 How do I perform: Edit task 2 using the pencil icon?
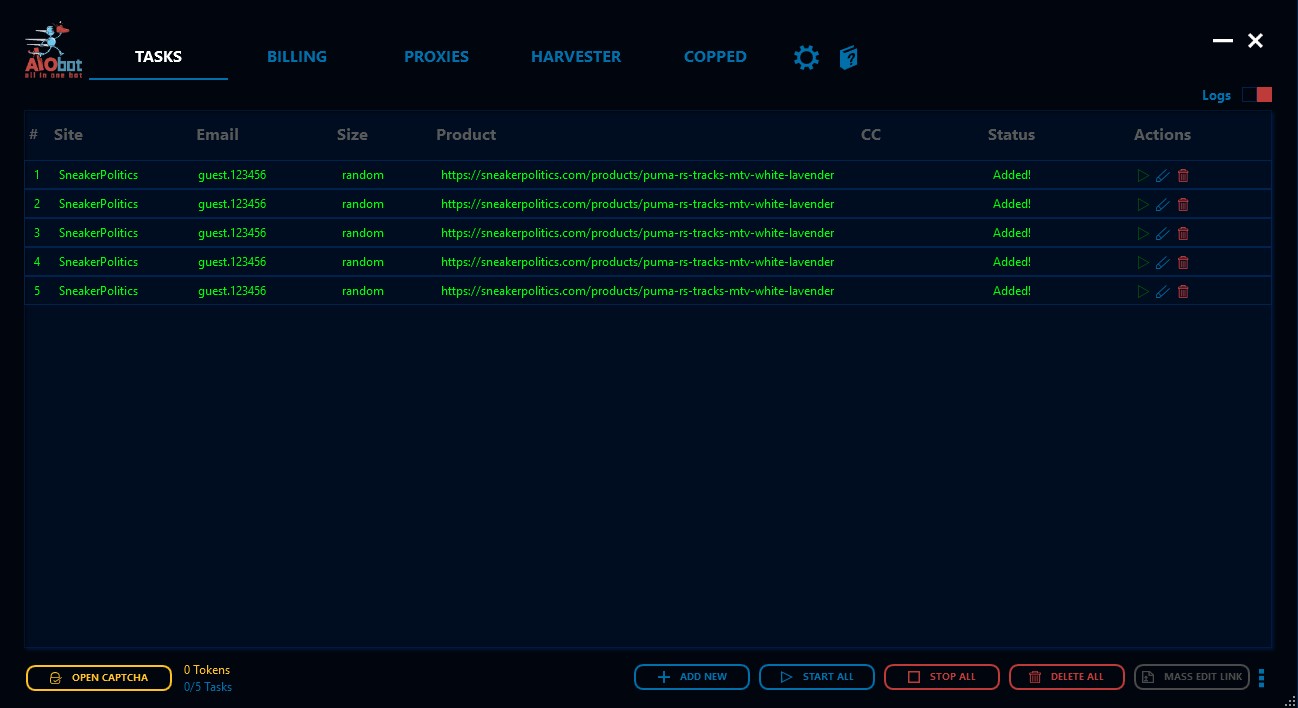pyautogui.click(x=1162, y=205)
